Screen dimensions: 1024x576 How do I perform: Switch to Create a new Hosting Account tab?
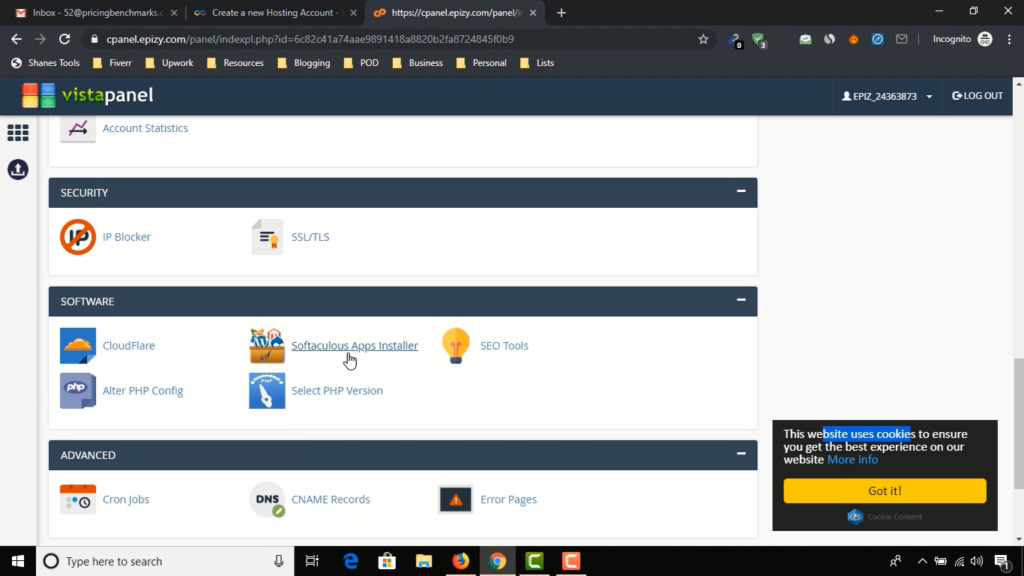tap(275, 12)
